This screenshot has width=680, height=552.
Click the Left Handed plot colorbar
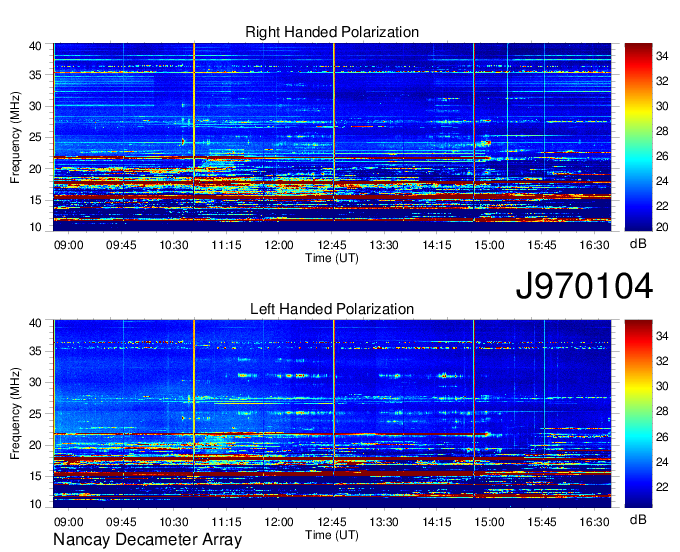point(638,414)
